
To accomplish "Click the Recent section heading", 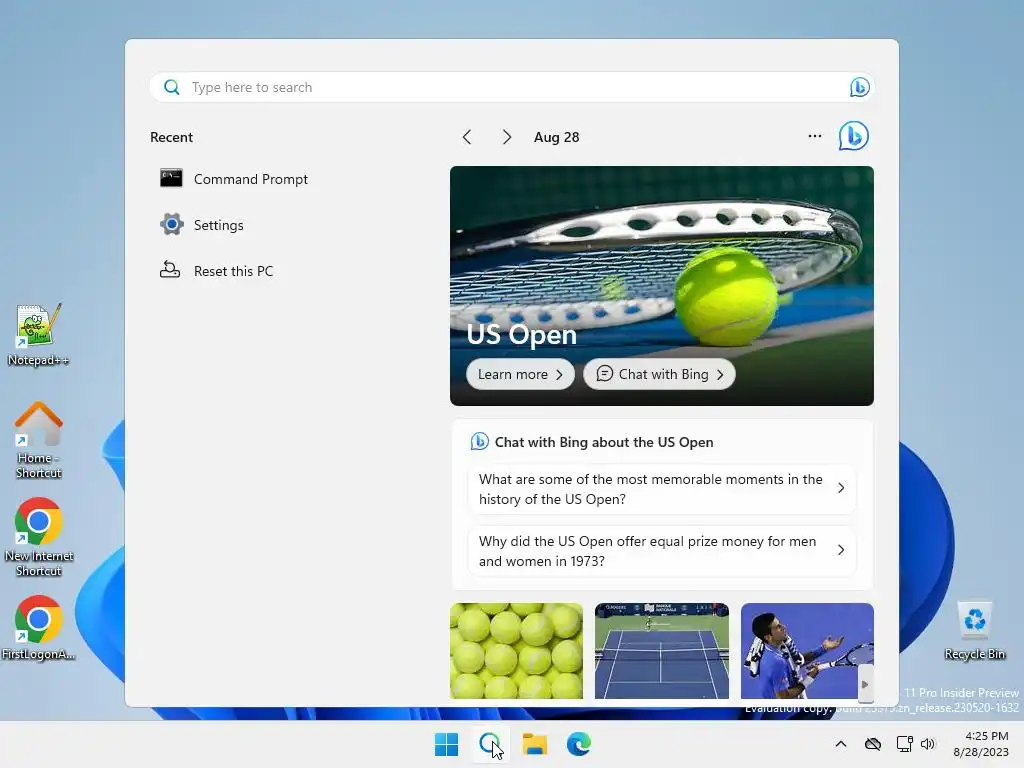I will [x=171, y=137].
